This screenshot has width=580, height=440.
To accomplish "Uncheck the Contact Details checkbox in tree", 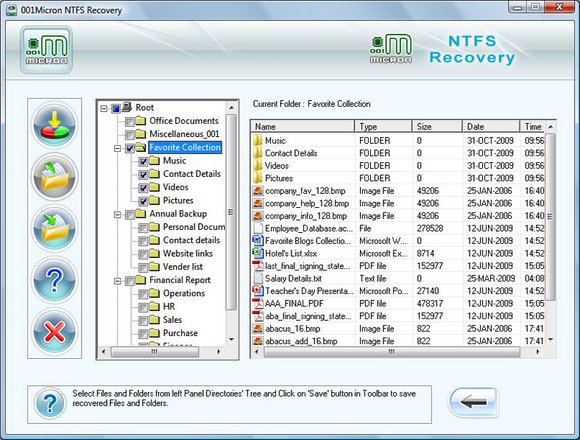I will (143, 175).
